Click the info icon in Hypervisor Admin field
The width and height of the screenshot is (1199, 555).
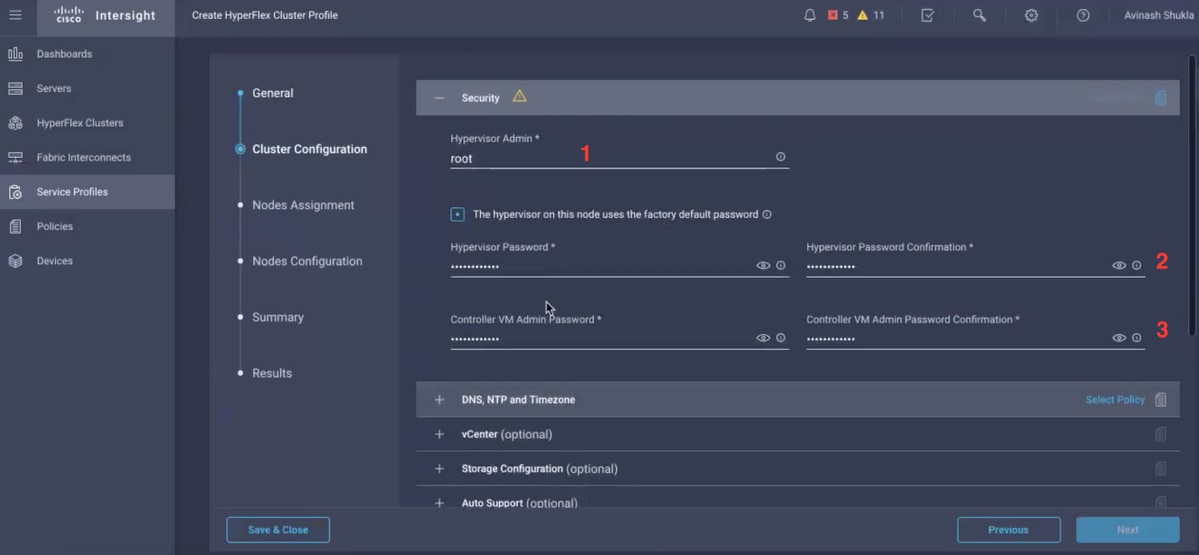(x=781, y=157)
